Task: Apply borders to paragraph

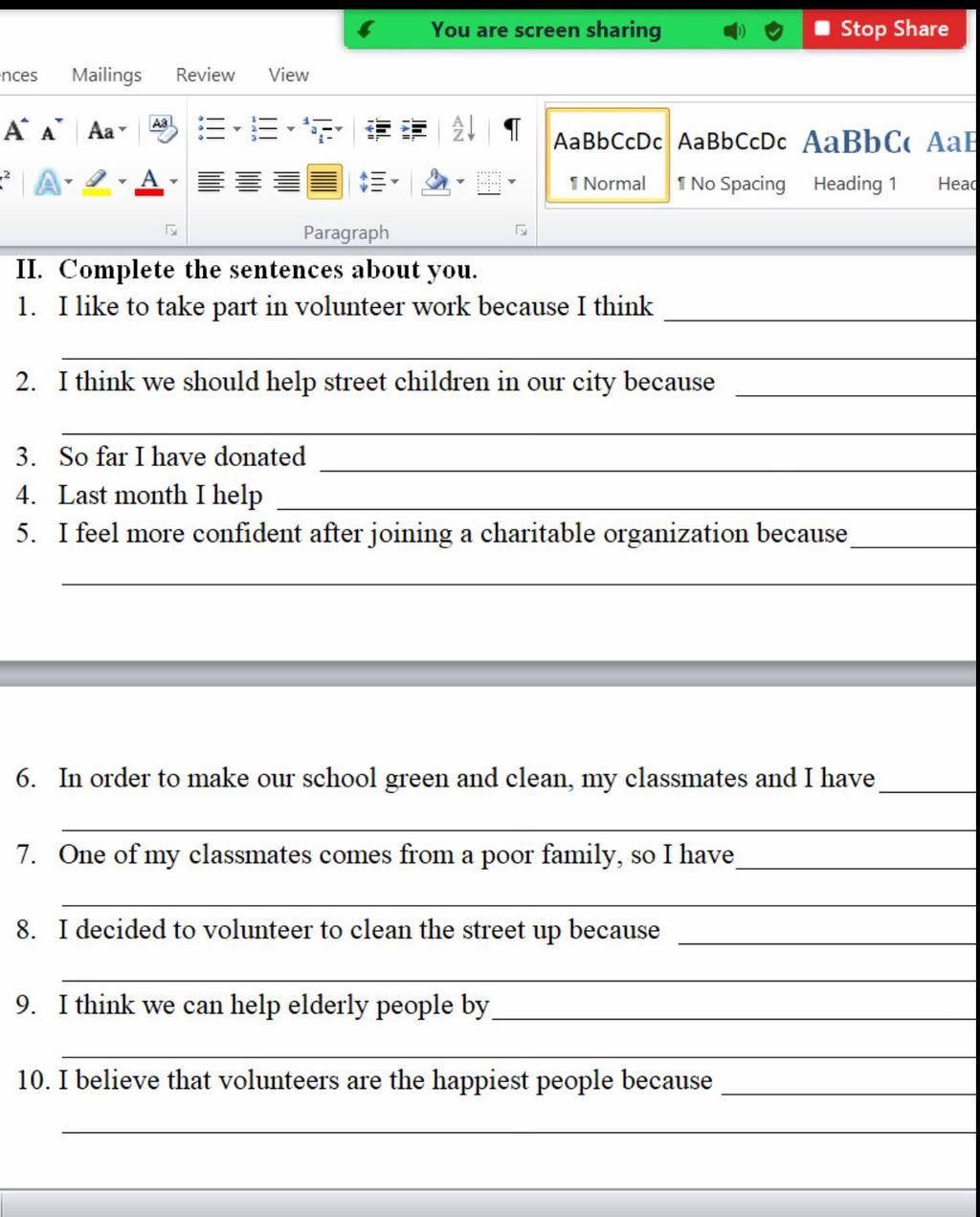Action: tap(489, 181)
